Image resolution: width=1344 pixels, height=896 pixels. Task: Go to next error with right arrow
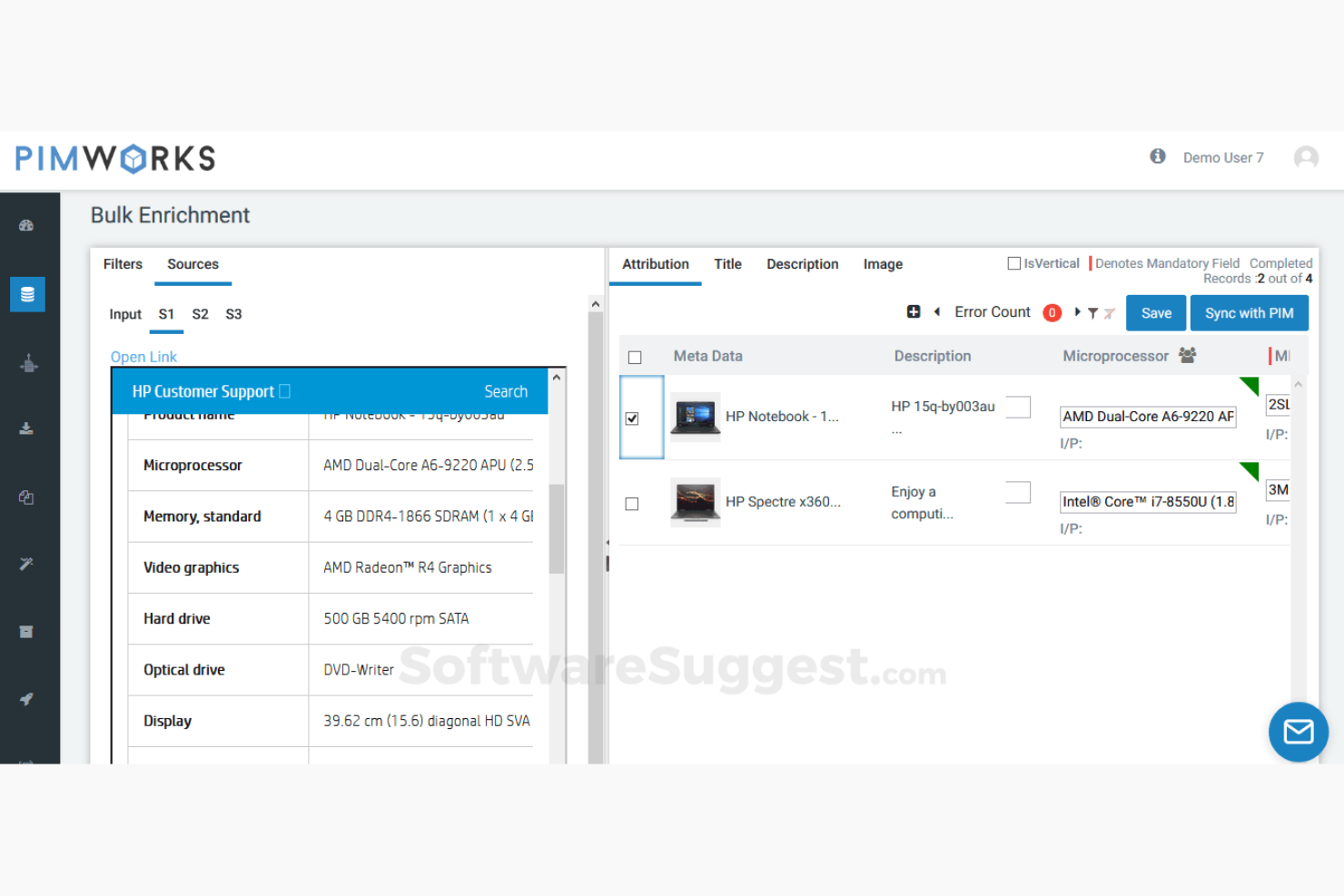(1077, 311)
